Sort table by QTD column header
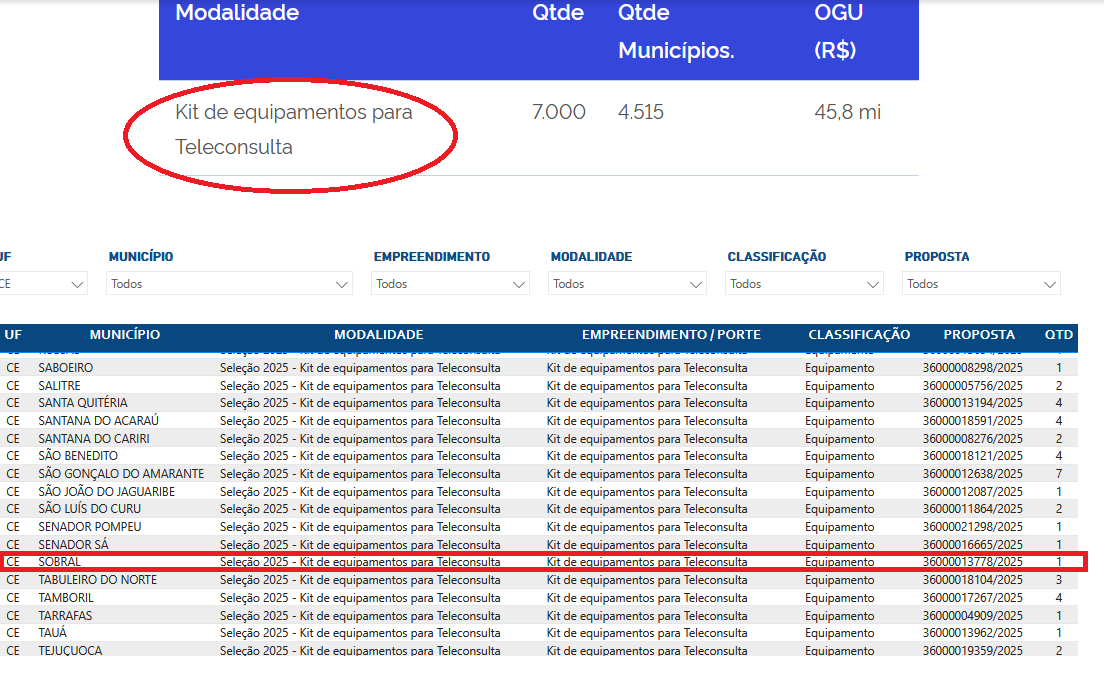Viewport: 1104px width, 678px height. [1058, 335]
